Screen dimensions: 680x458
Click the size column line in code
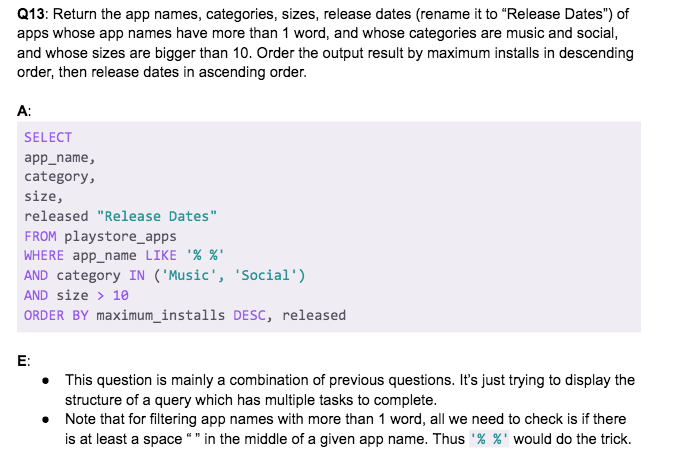(44, 196)
